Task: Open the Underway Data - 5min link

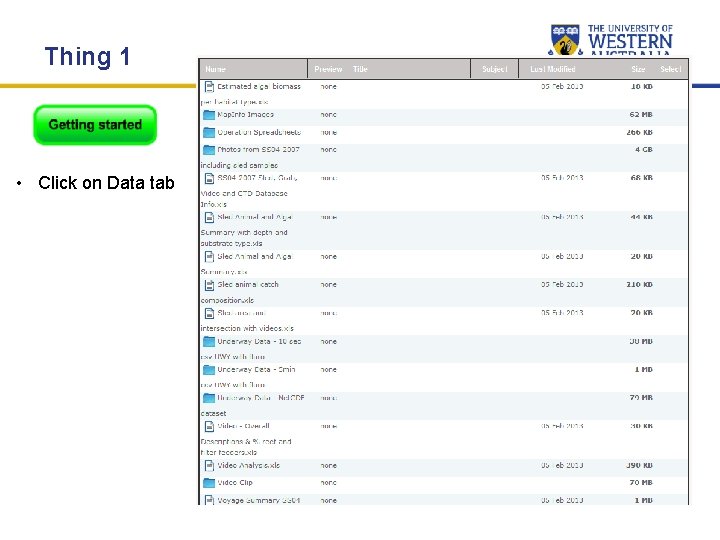Action: (256, 370)
